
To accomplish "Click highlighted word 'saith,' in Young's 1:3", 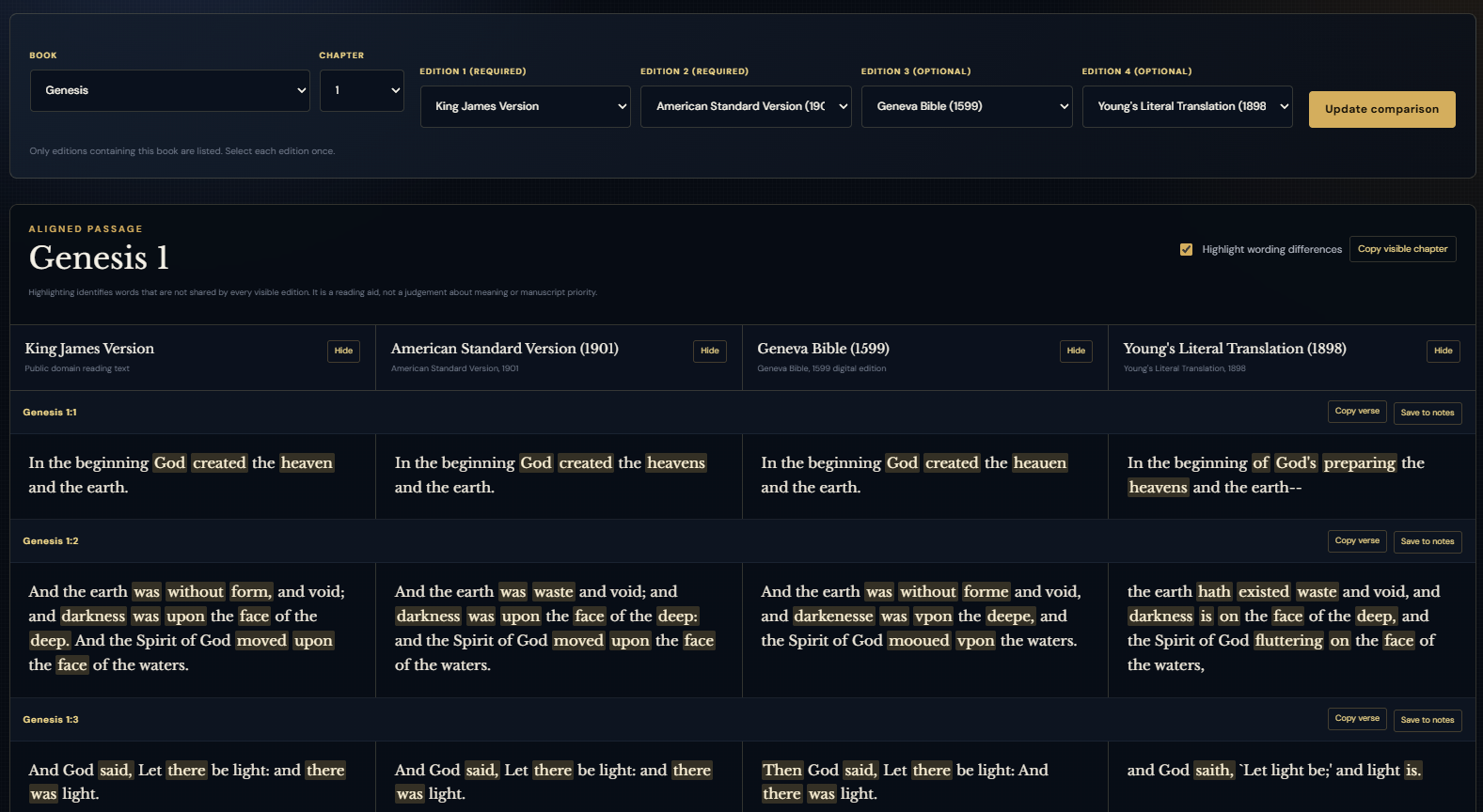I will point(1214,770).
